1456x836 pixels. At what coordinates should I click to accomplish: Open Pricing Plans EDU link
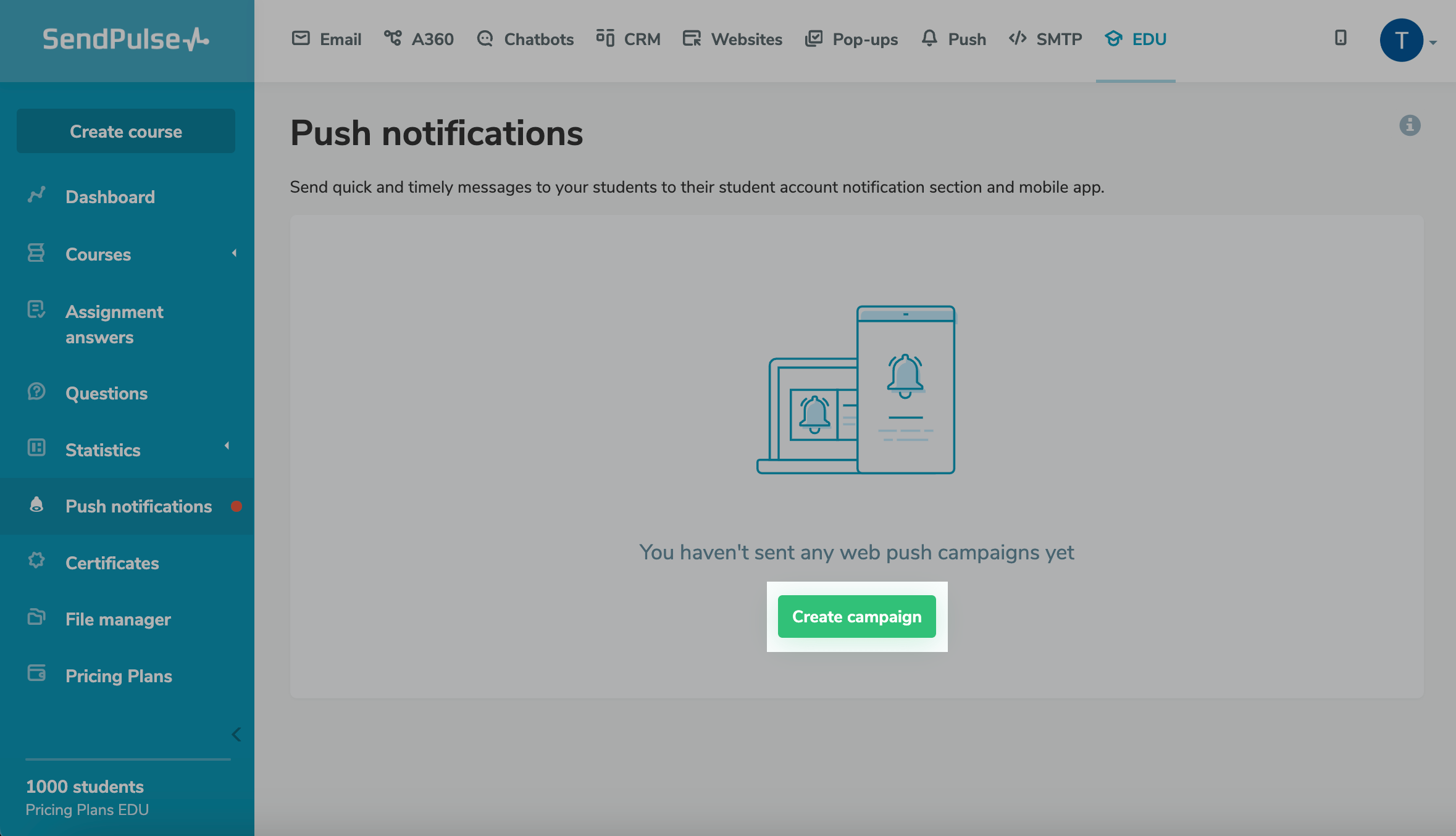(87, 809)
